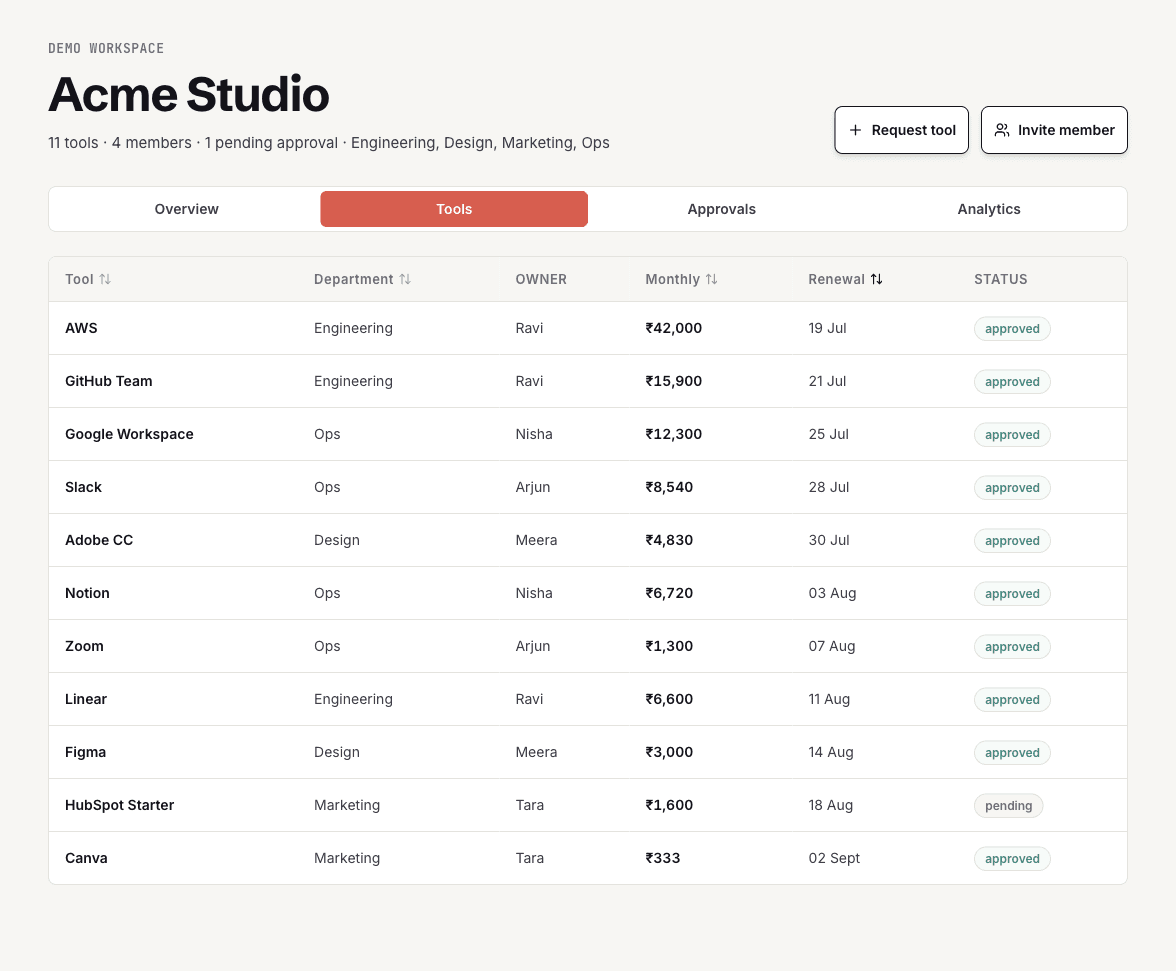Click owner Tara in the Canva row
This screenshot has height=971, width=1176.
tap(530, 859)
